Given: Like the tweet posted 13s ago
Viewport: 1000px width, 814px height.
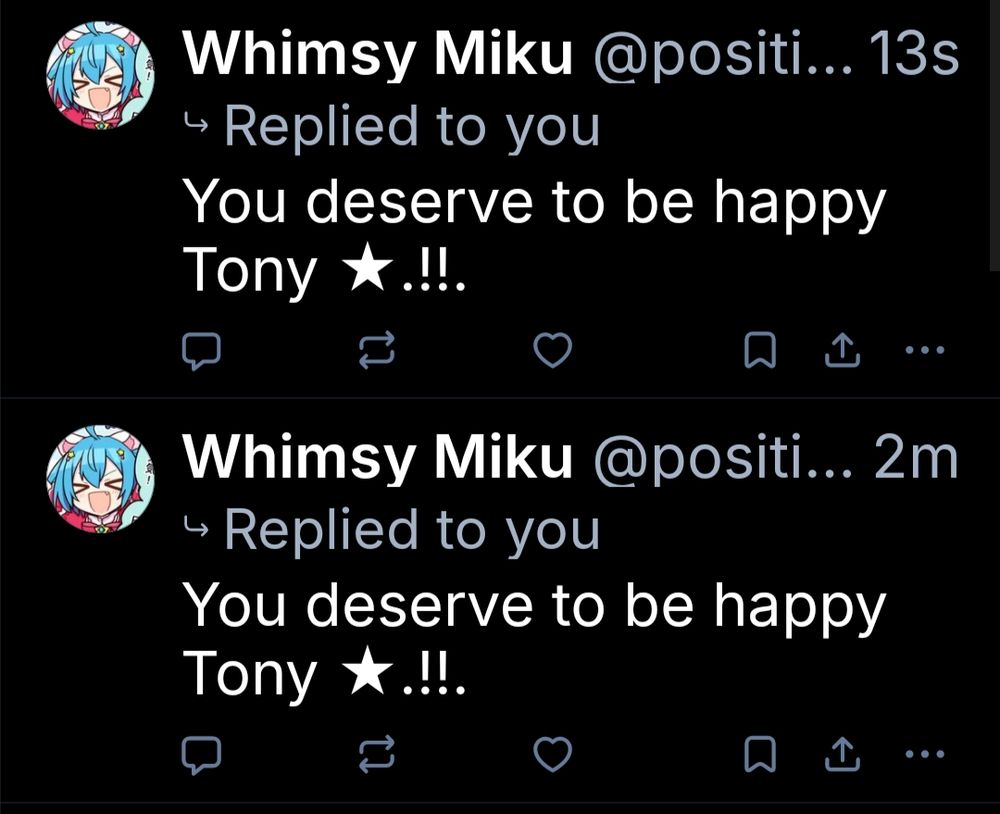Looking at the screenshot, I should [x=553, y=351].
